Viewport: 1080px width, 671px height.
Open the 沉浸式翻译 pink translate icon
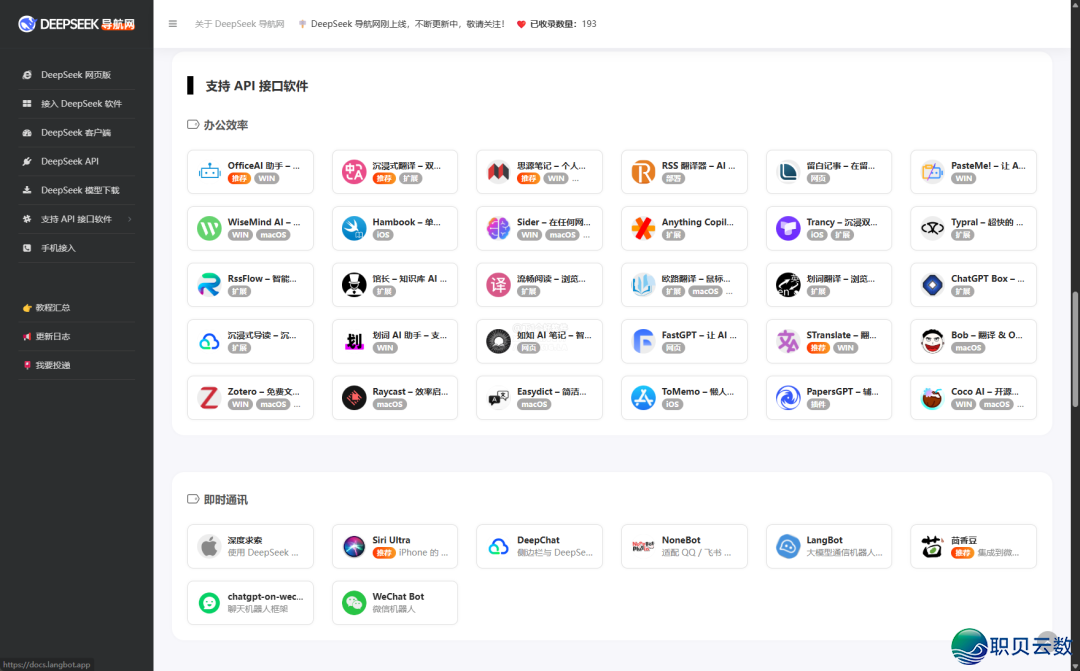(354, 172)
